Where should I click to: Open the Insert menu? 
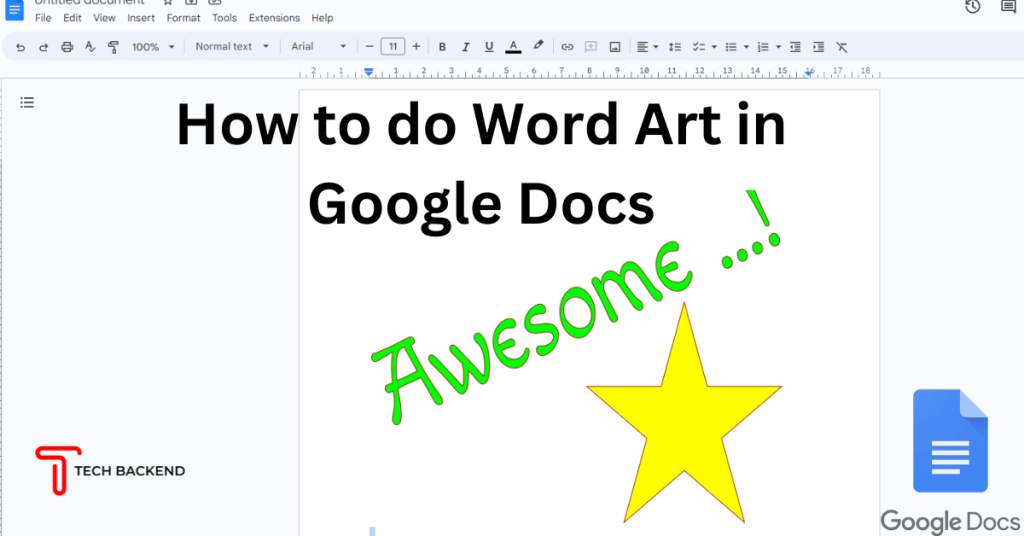[x=141, y=18]
